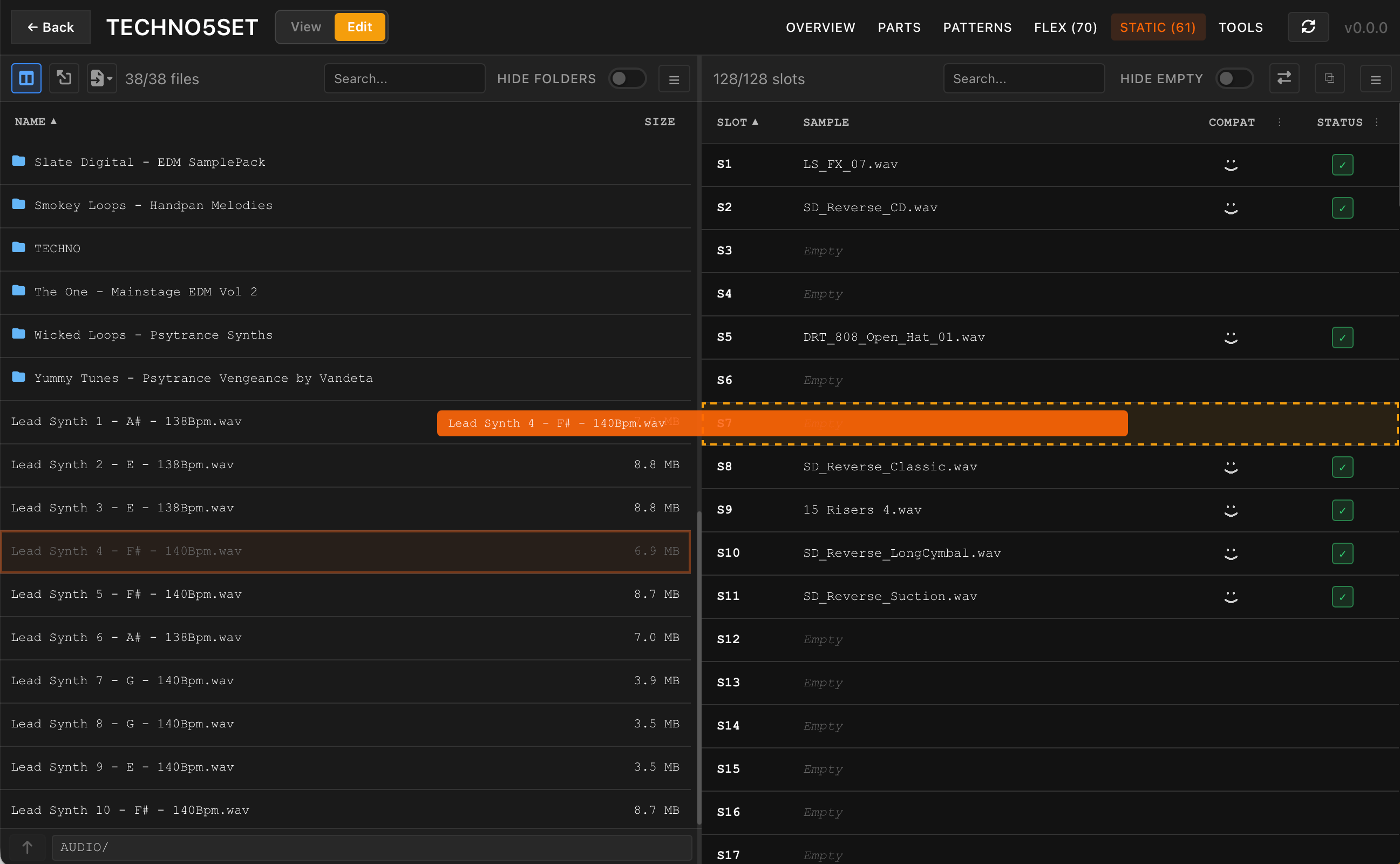The width and height of the screenshot is (1400, 864).
Task: Open the STATUS column options menu
Action: (1377, 122)
